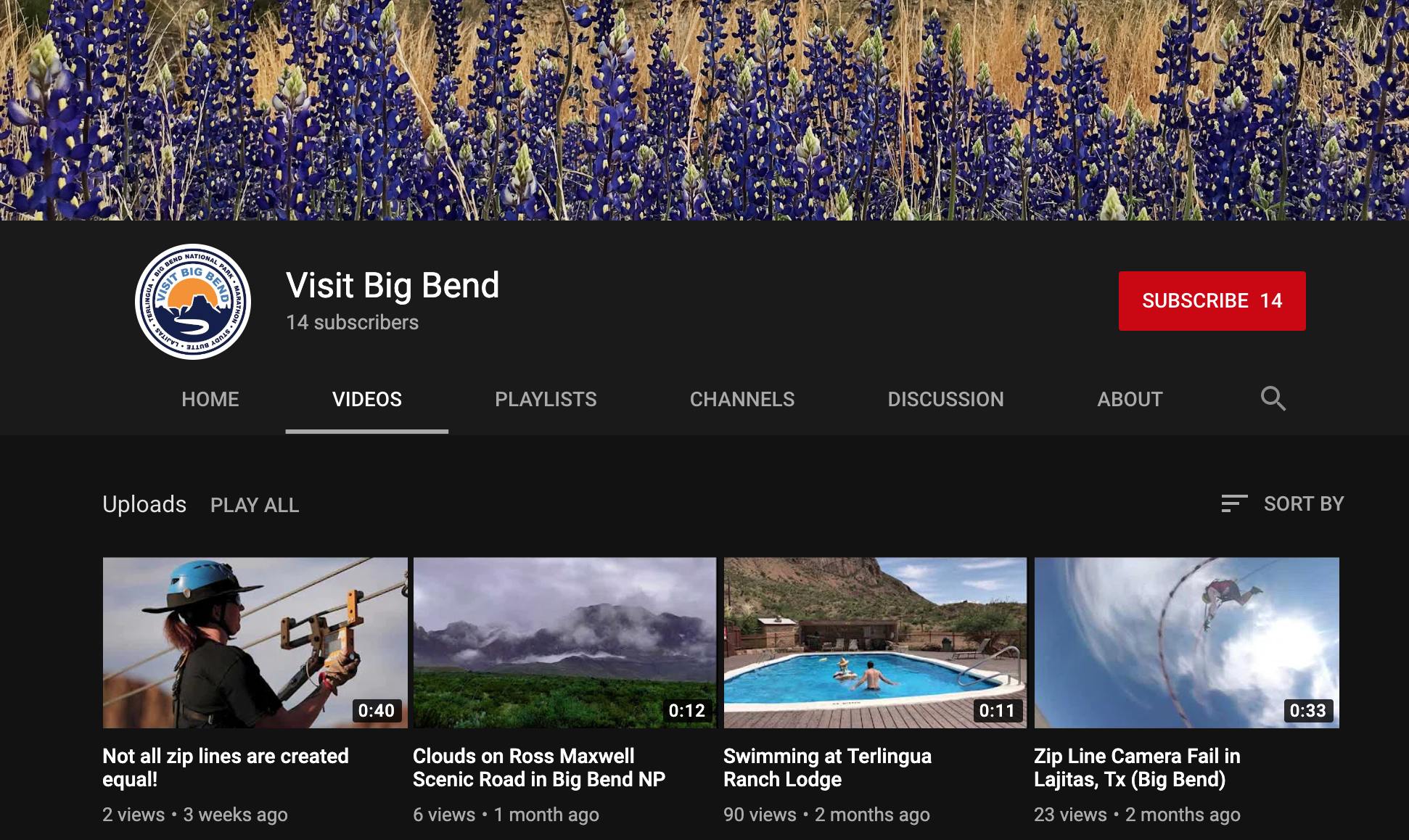Open the swimming pool video thumbnail
The image size is (1409, 840).
(875, 643)
